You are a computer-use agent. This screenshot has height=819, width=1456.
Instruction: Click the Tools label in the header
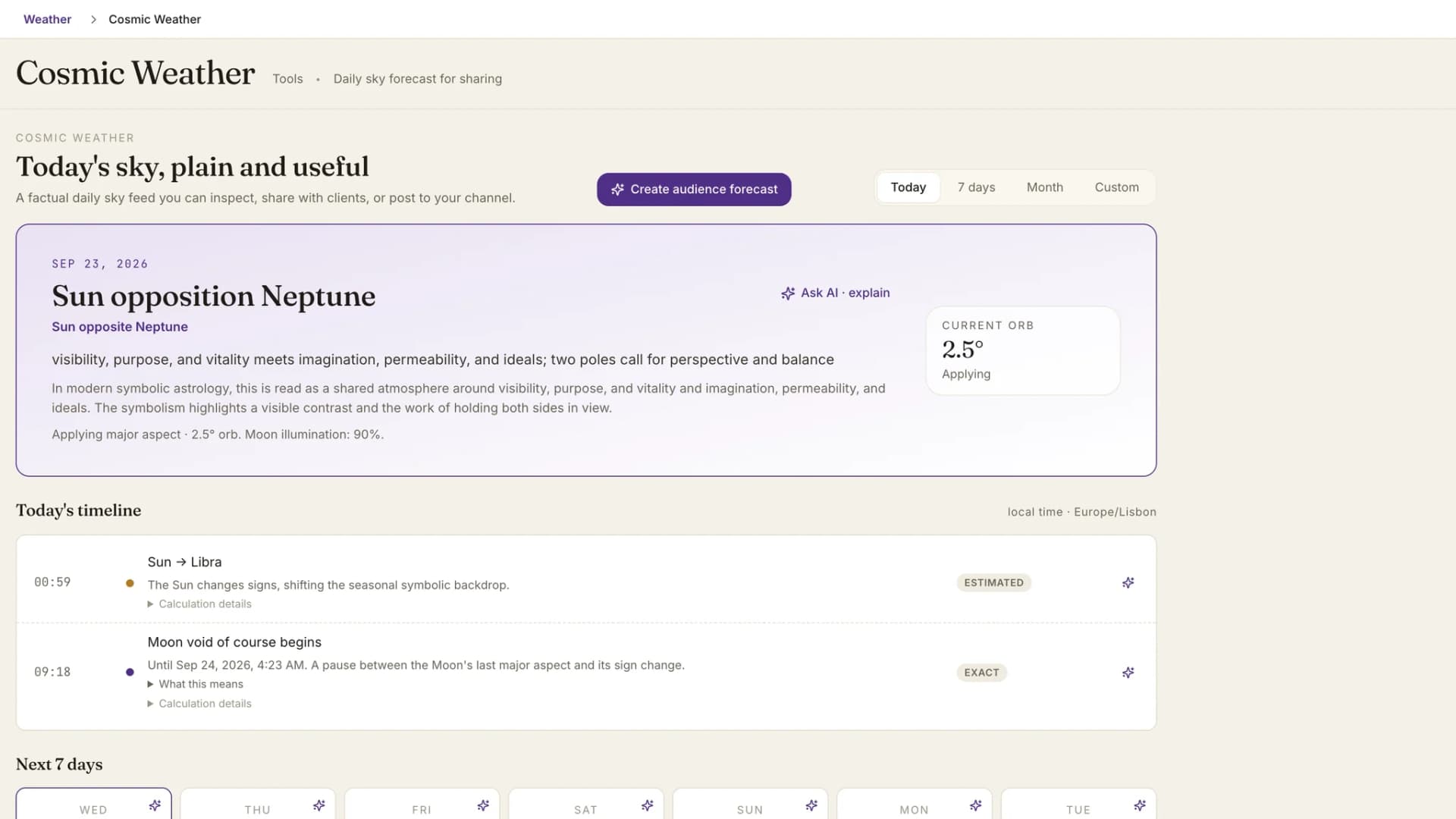point(287,79)
